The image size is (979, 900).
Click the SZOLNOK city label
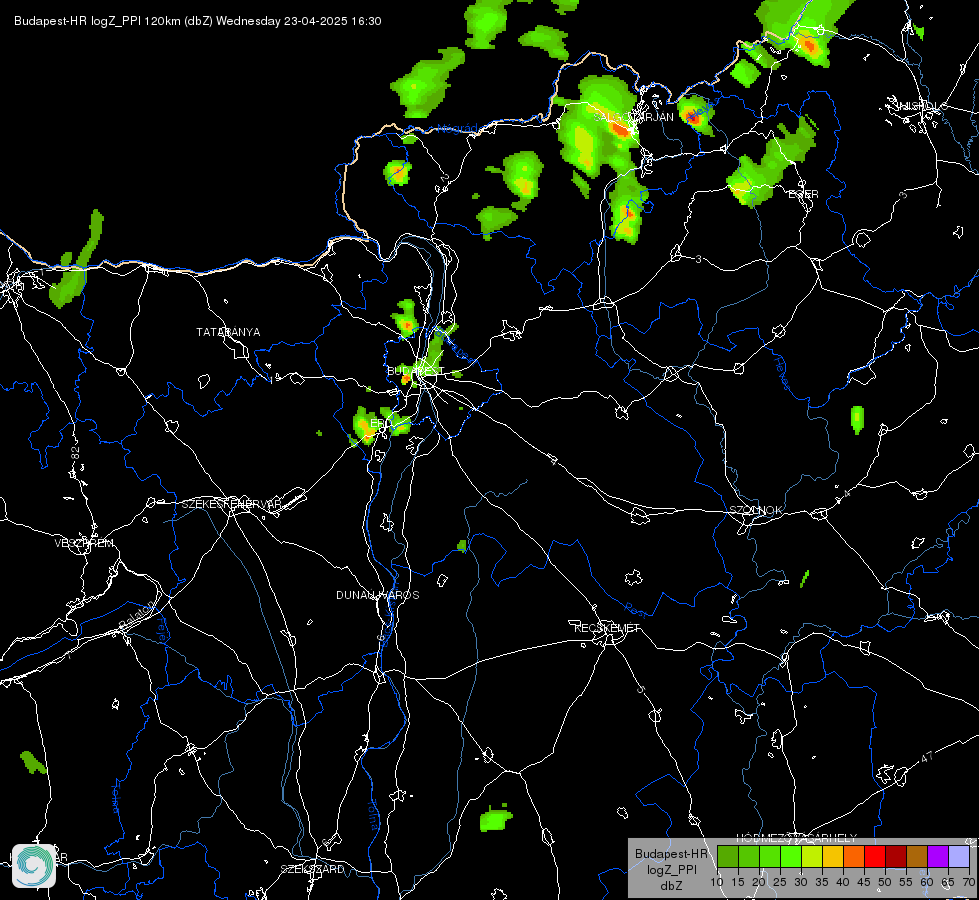click(x=755, y=510)
